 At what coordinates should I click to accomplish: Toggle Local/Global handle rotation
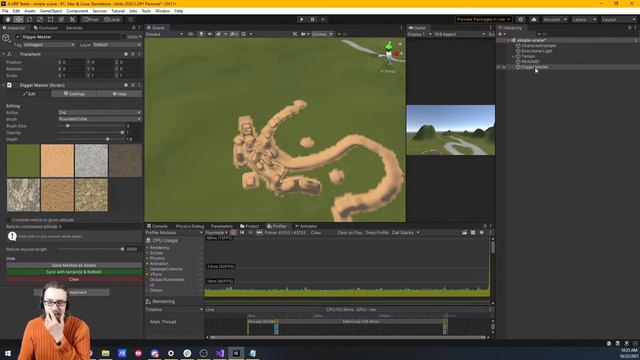coord(112,20)
